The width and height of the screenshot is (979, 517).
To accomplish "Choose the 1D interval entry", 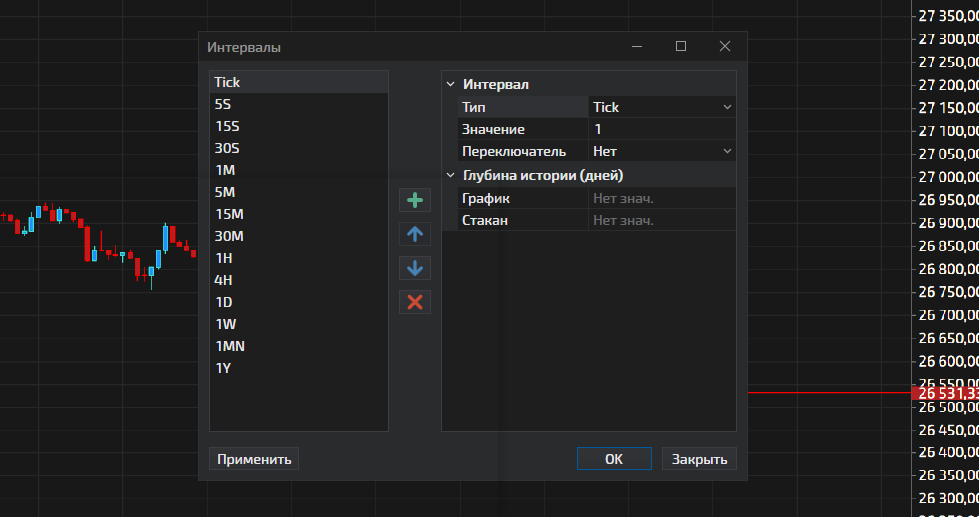I will coord(224,302).
